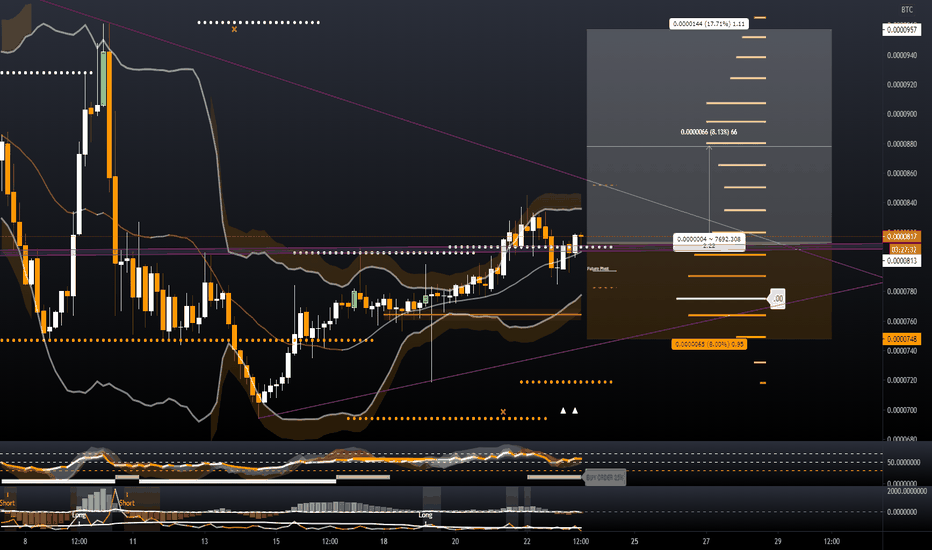Screen dimensions: 932x550
Task: Click the orange X marker above bottom dotted line
Action: click(503, 411)
